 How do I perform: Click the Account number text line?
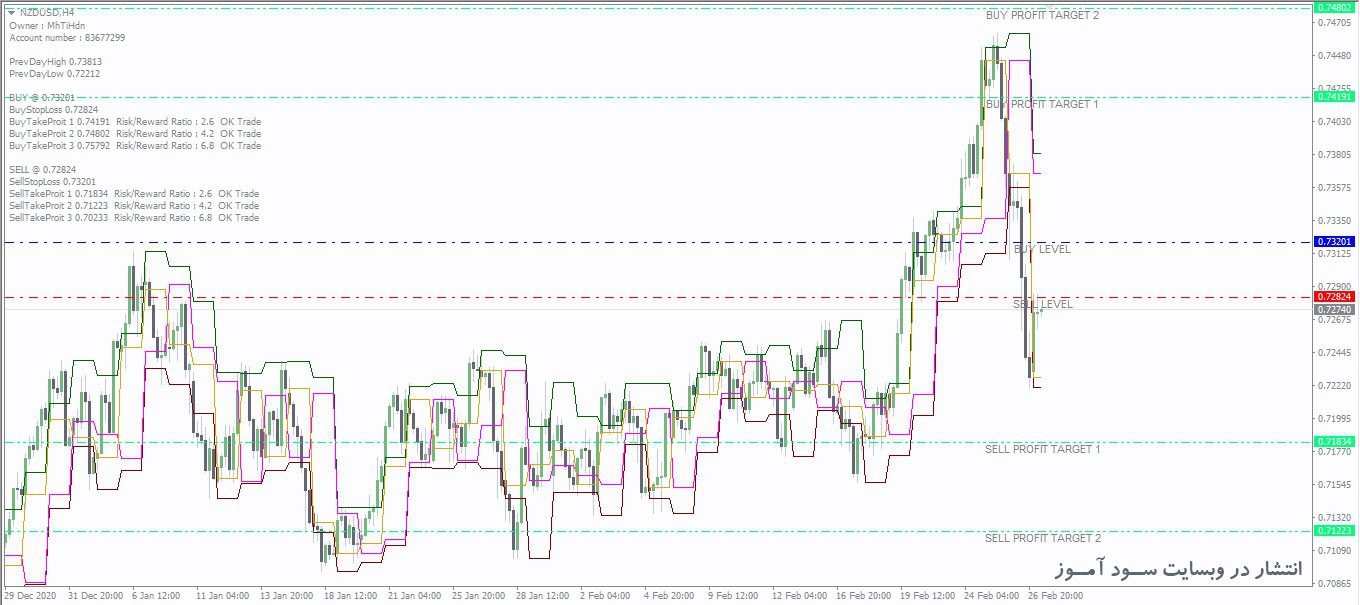coord(67,38)
